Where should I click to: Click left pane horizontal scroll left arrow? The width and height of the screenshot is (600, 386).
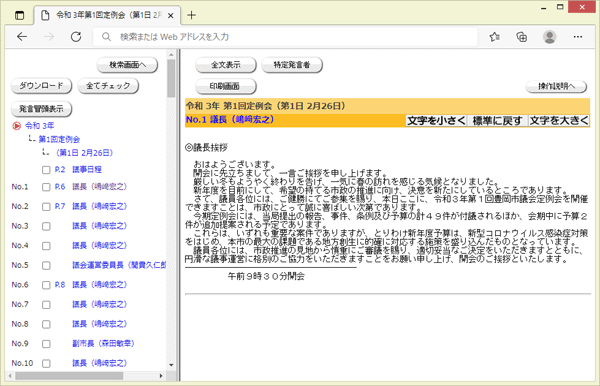pyautogui.click(x=10, y=376)
